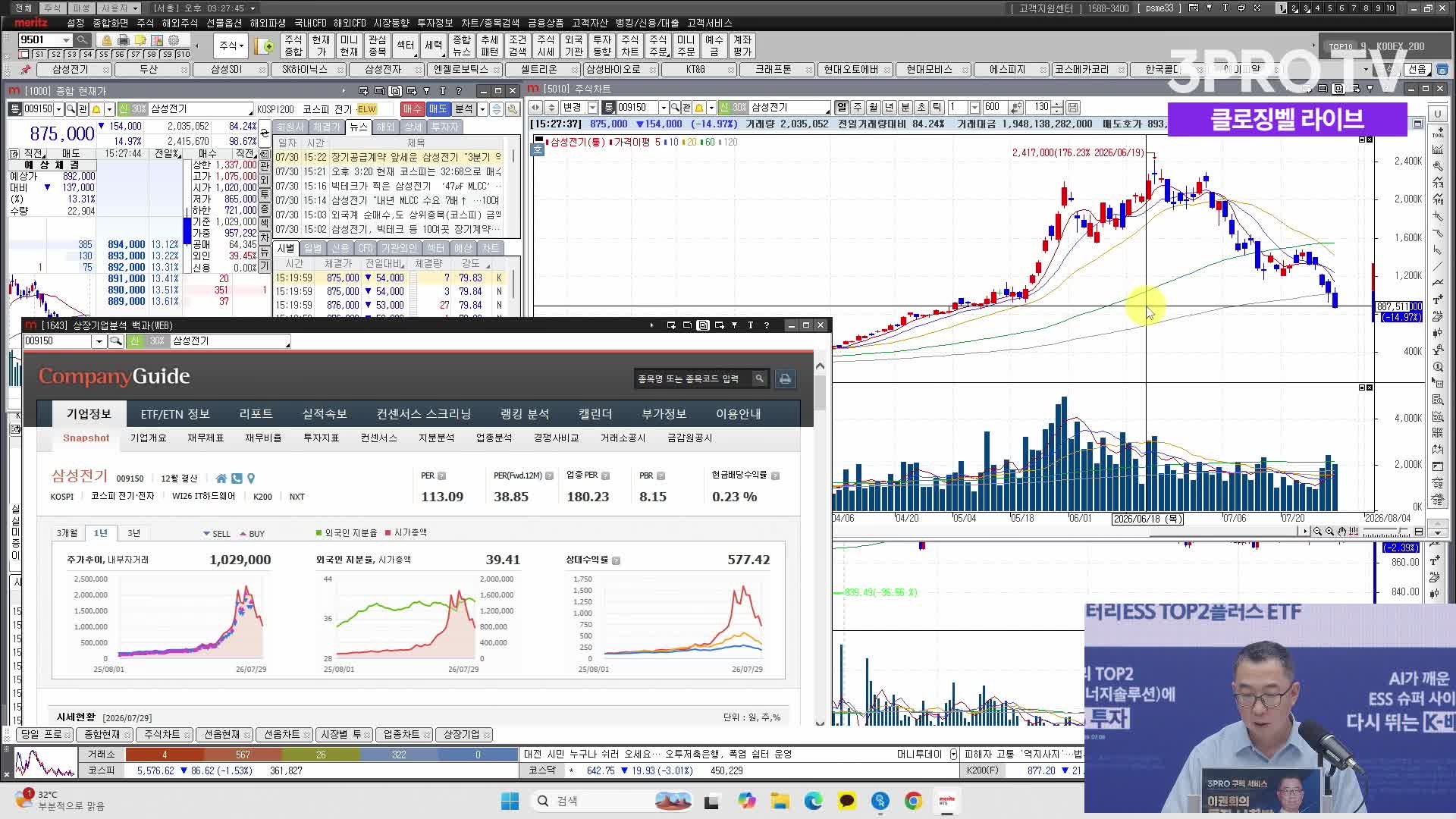Open stock code dropdown in 주식차트 window
This screenshot has height=819, width=1456.
(664, 108)
